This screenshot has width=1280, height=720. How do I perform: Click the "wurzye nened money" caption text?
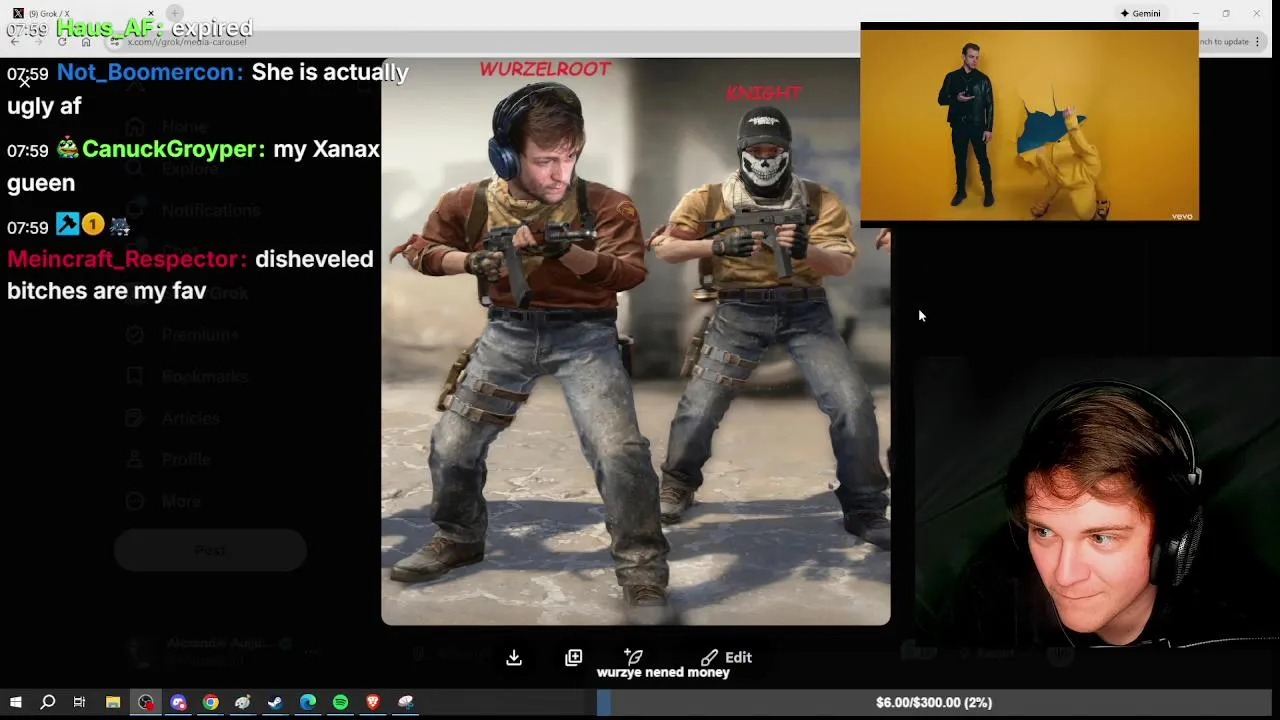pyautogui.click(x=663, y=673)
